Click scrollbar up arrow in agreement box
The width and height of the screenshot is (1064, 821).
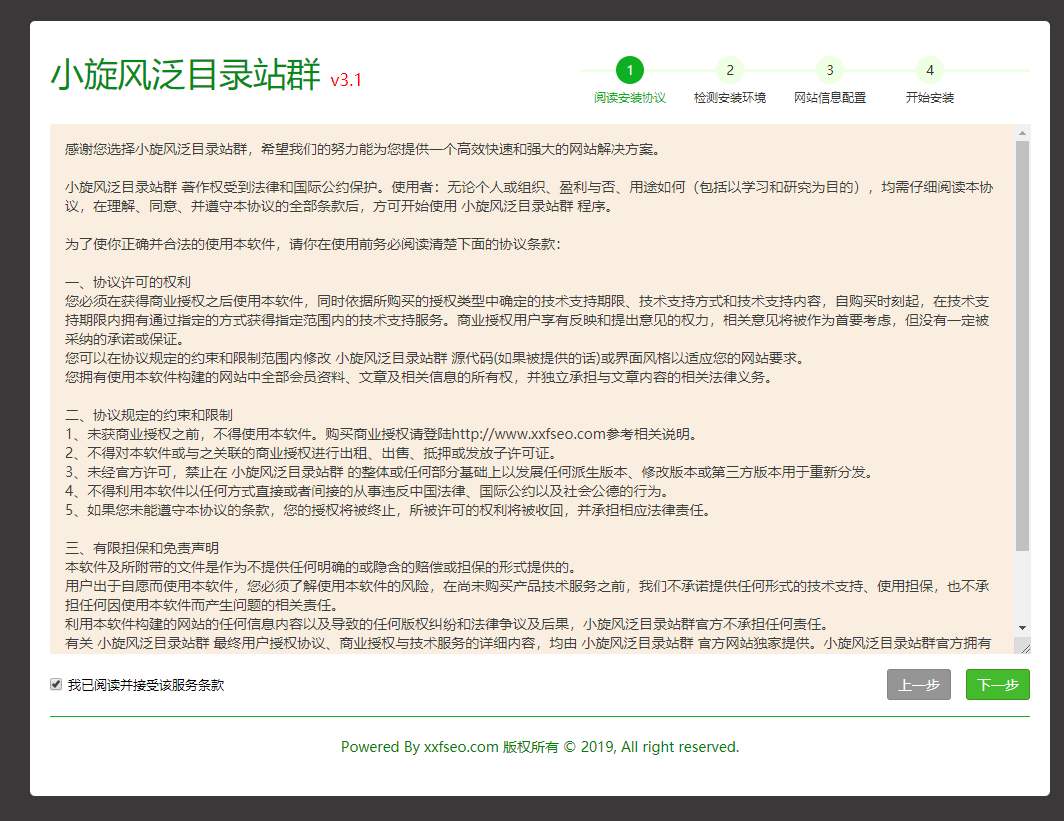[1022, 133]
